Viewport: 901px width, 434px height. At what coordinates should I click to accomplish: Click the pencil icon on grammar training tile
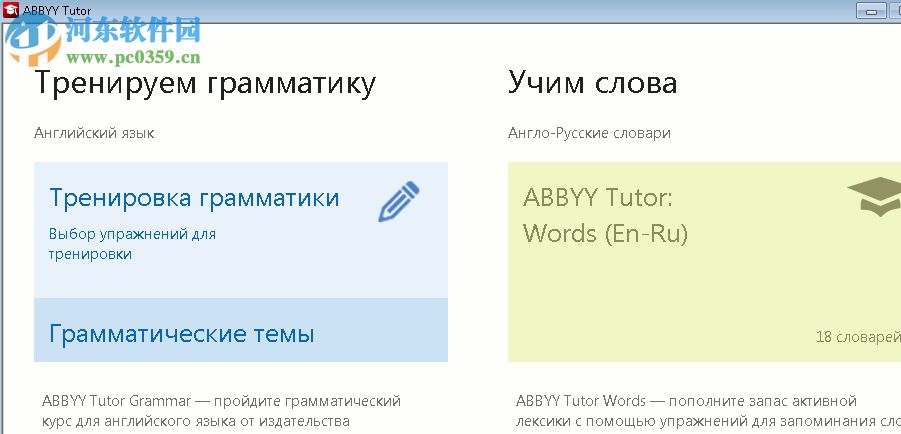(398, 202)
